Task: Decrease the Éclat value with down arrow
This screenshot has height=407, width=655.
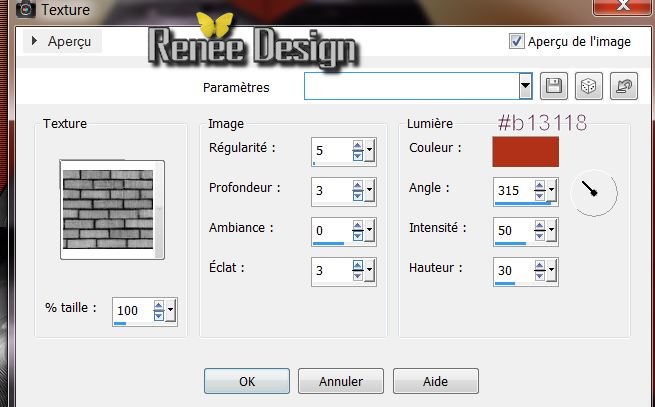Action: pos(358,276)
